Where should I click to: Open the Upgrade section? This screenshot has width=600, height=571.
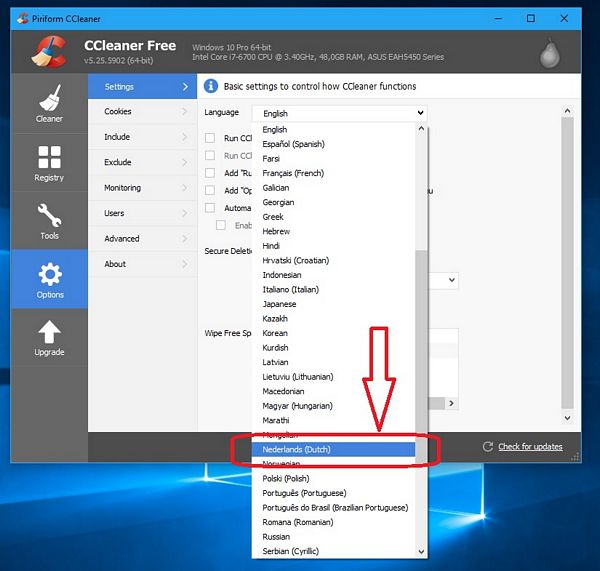click(x=49, y=338)
